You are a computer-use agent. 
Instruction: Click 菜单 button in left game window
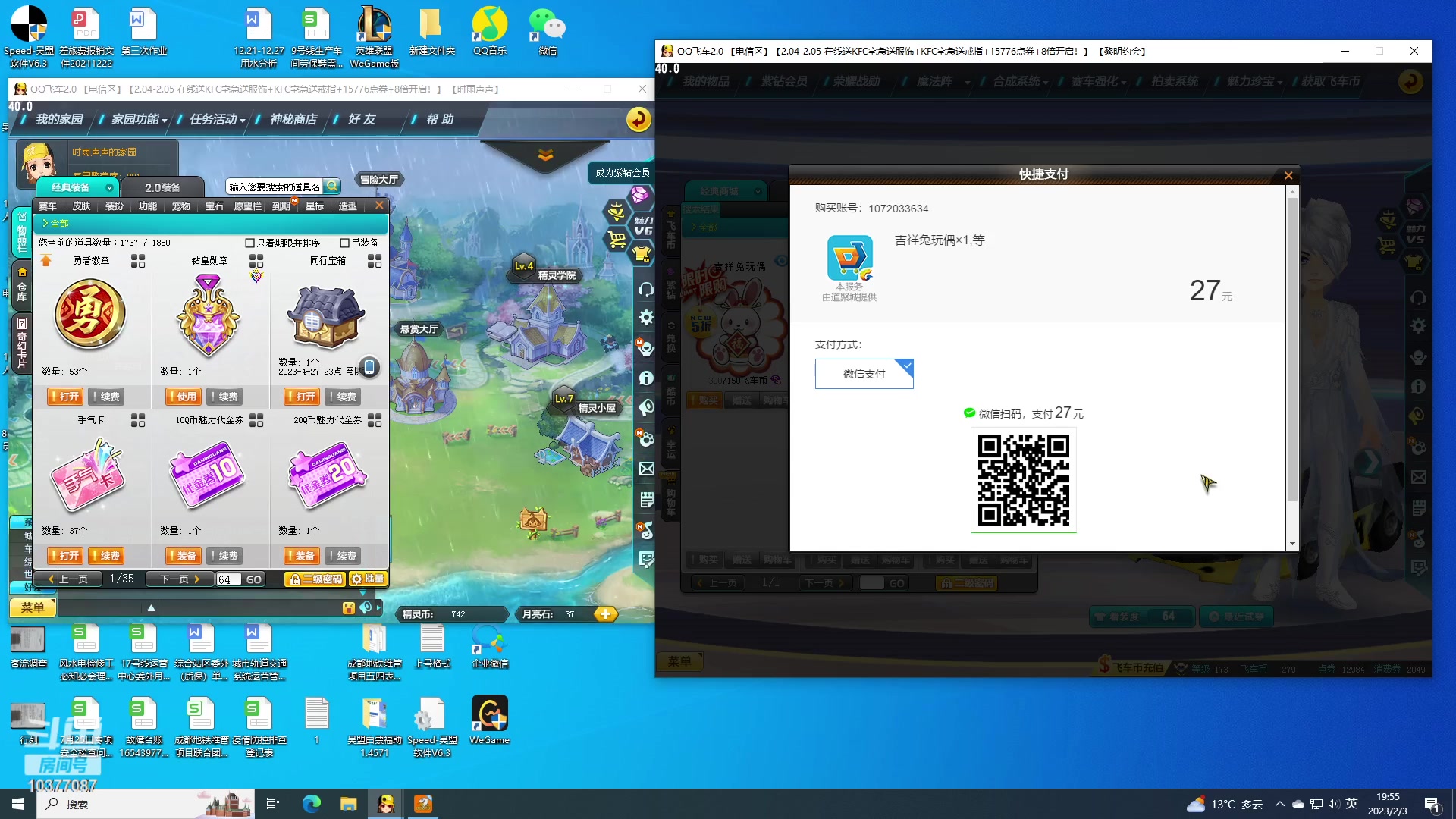(x=32, y=607)
